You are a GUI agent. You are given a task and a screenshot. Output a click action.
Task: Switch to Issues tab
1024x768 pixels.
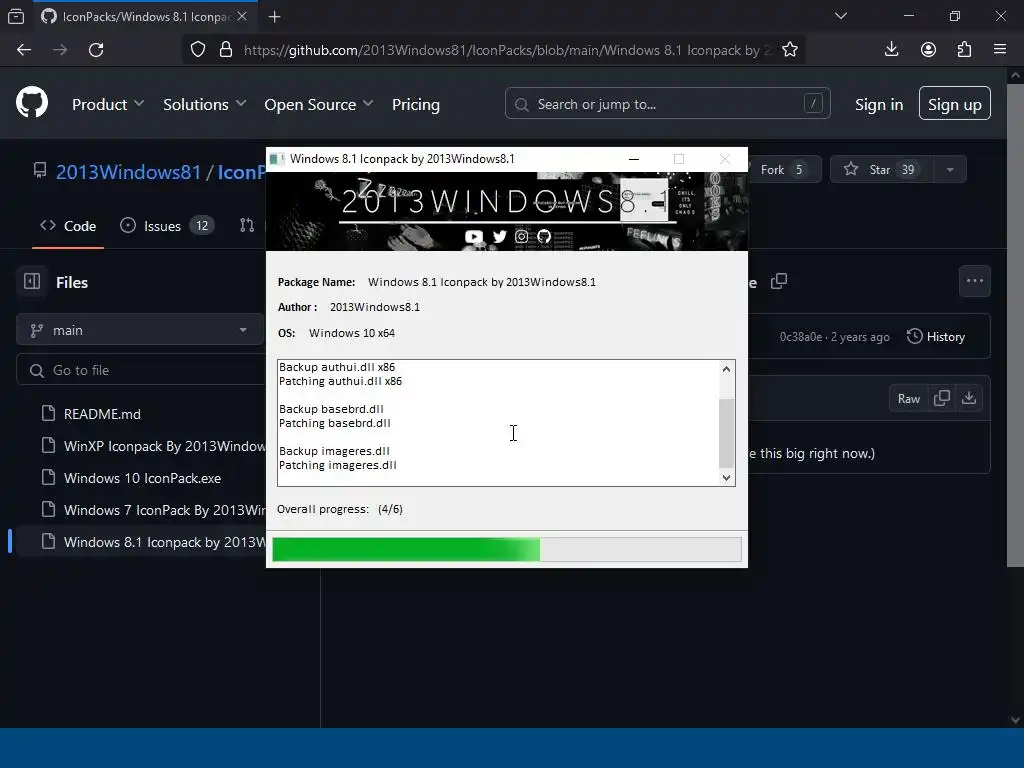tap(167, 226)
